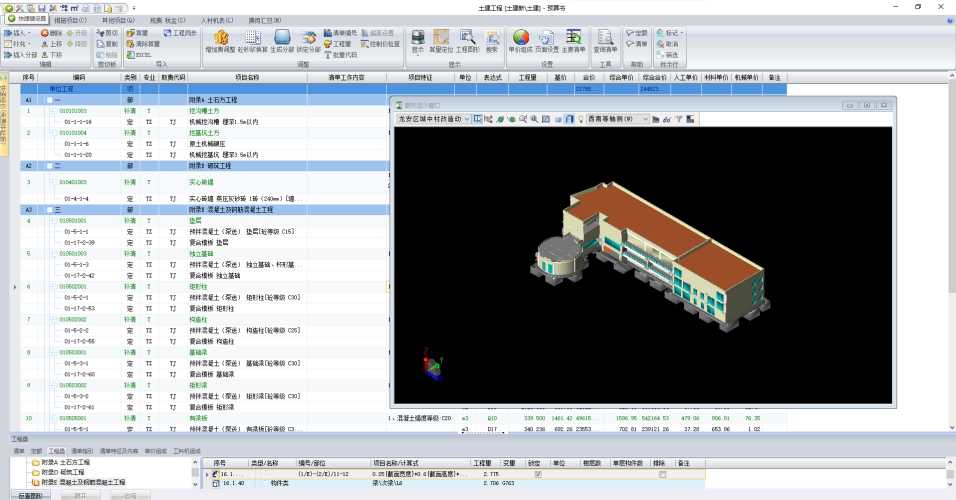
Task: Open 其他项目(Q) ribbon tab
Action: pos(118,21)
